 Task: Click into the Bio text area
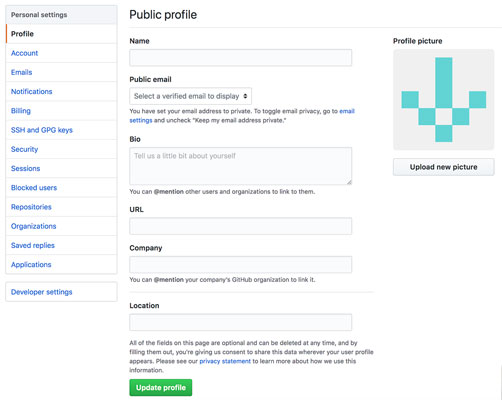coord(240,166)
